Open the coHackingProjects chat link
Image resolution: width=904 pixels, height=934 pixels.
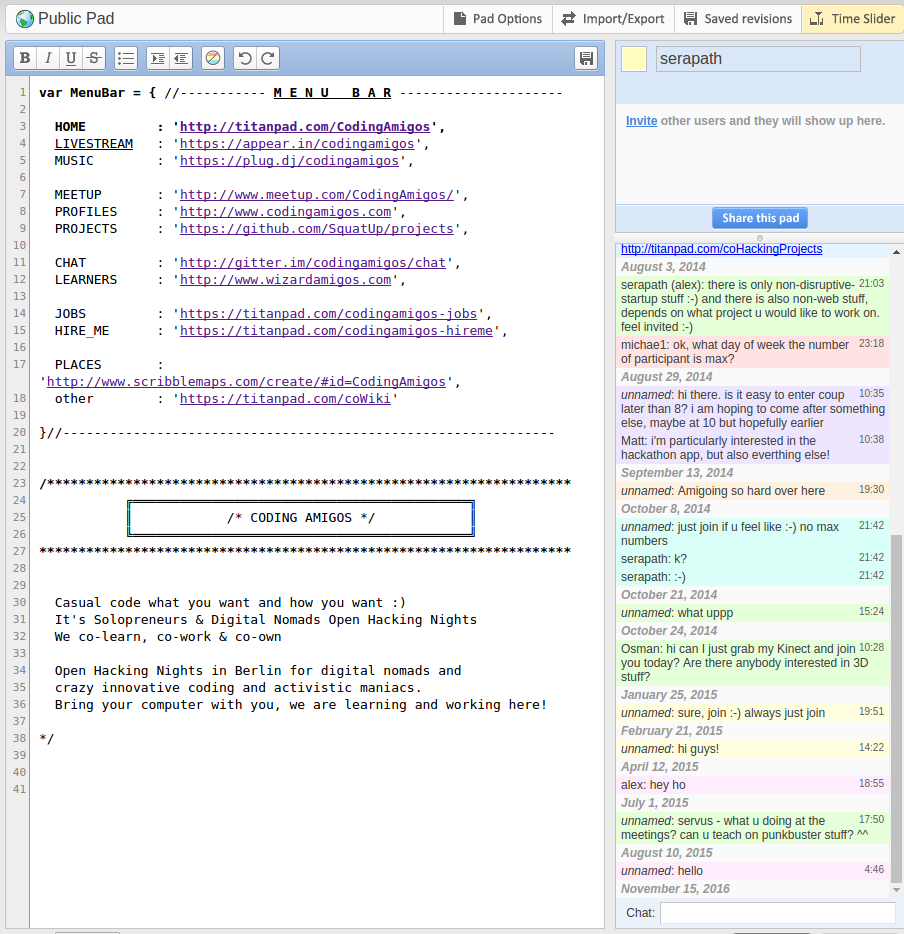click(721, 249)
